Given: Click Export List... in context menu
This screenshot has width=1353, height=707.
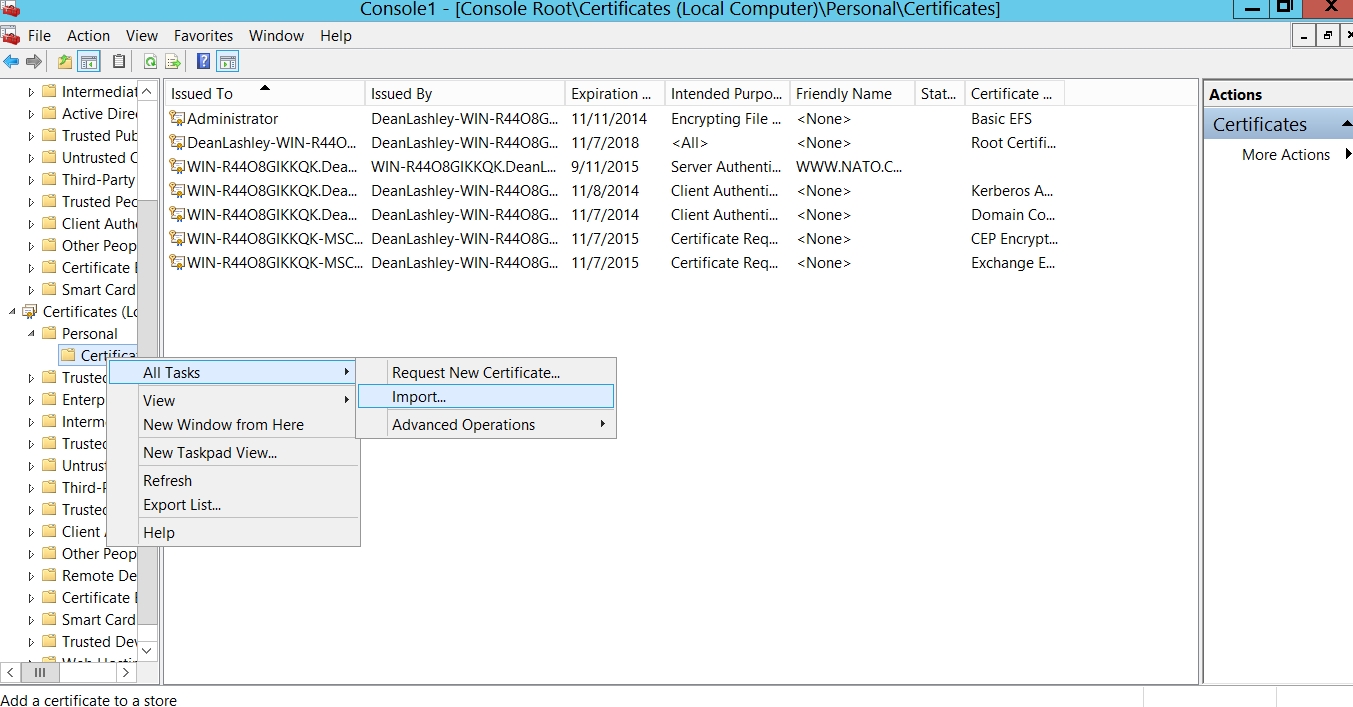Looking at the screenshot, I should [182, 505].
